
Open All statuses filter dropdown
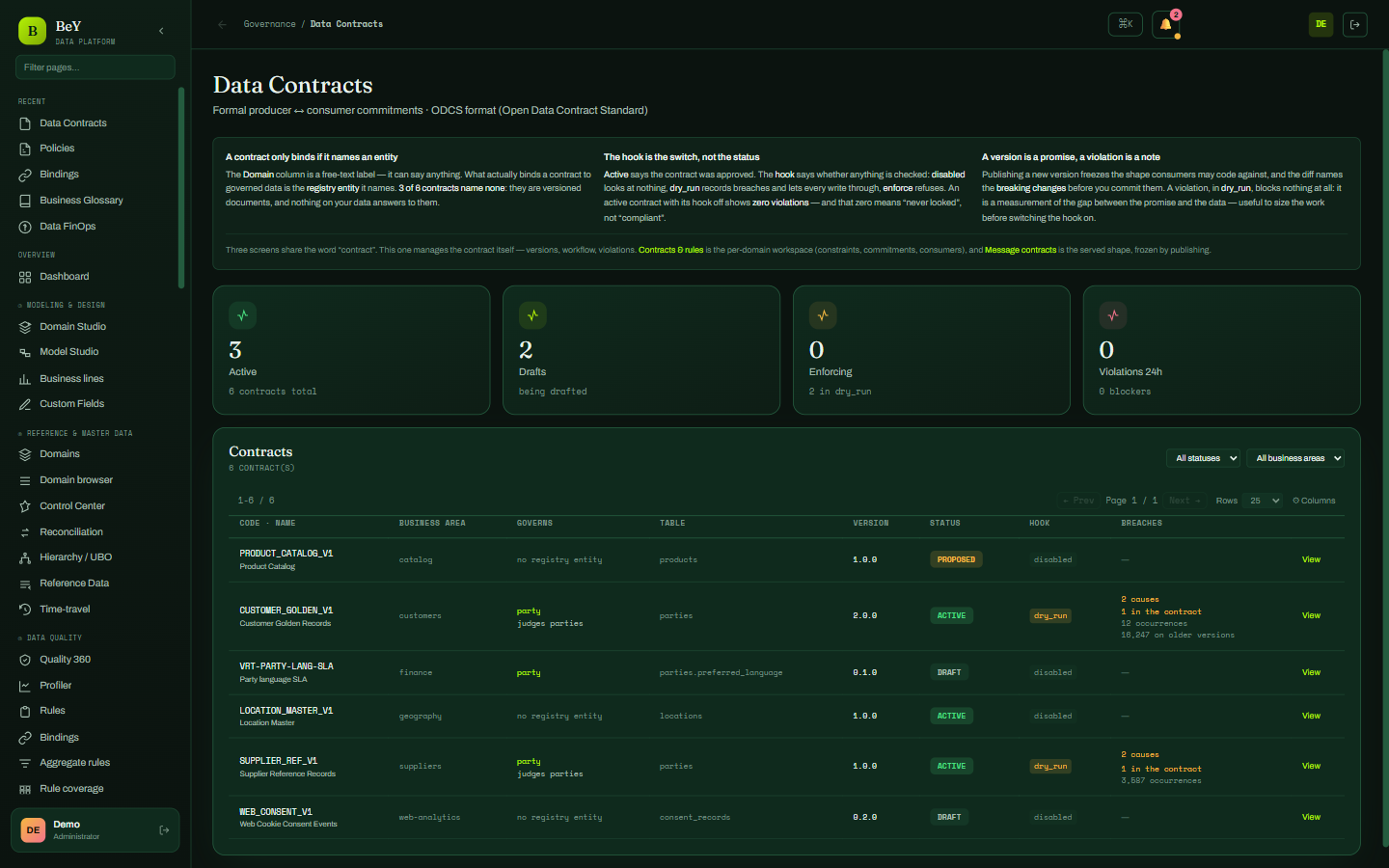tap(1203, 458)
